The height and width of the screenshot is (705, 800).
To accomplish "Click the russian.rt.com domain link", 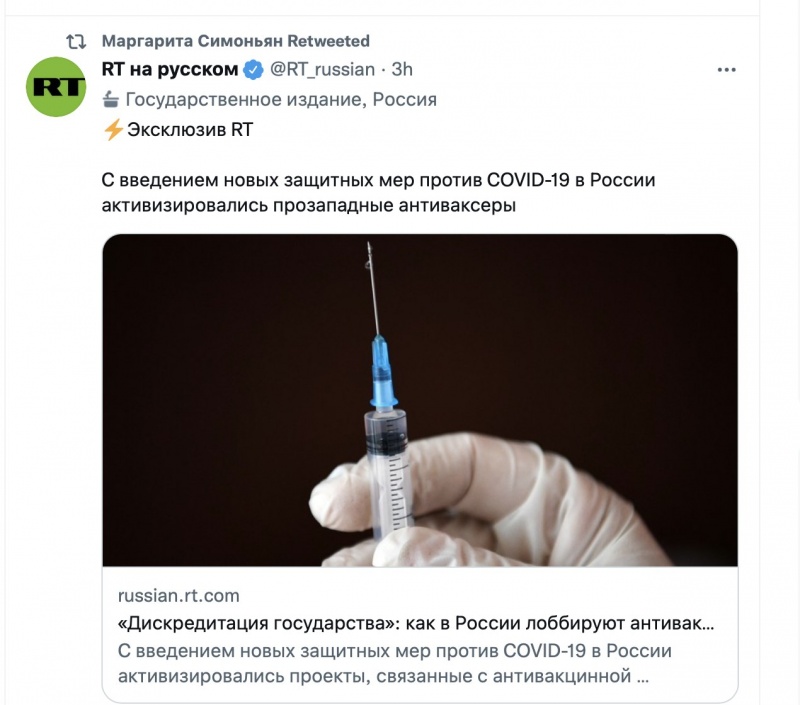I will 179,596.
